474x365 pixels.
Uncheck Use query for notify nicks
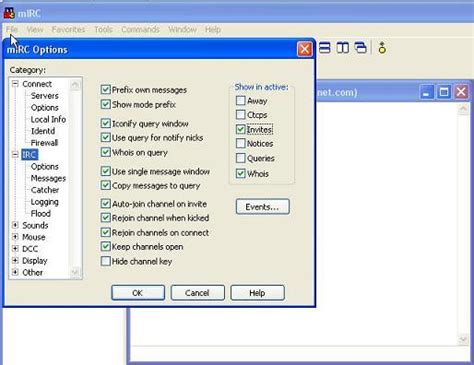pyautogui.click(x=106, y=137)
